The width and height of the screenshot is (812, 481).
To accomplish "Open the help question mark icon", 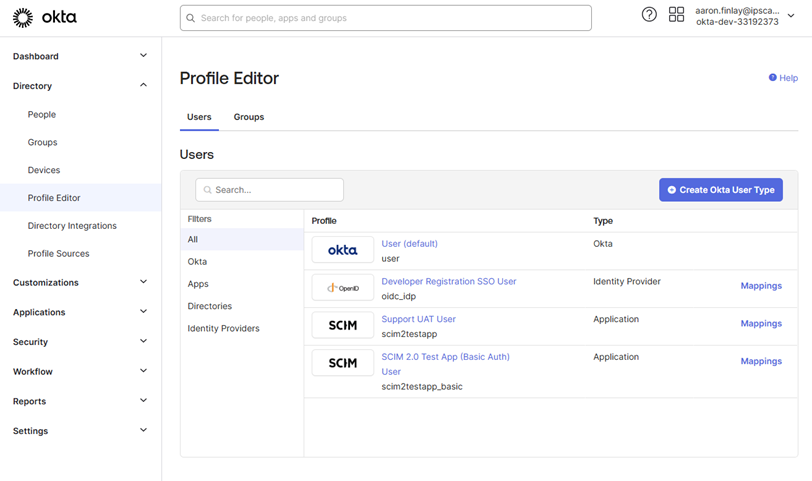I will click(x=649, y=15).
